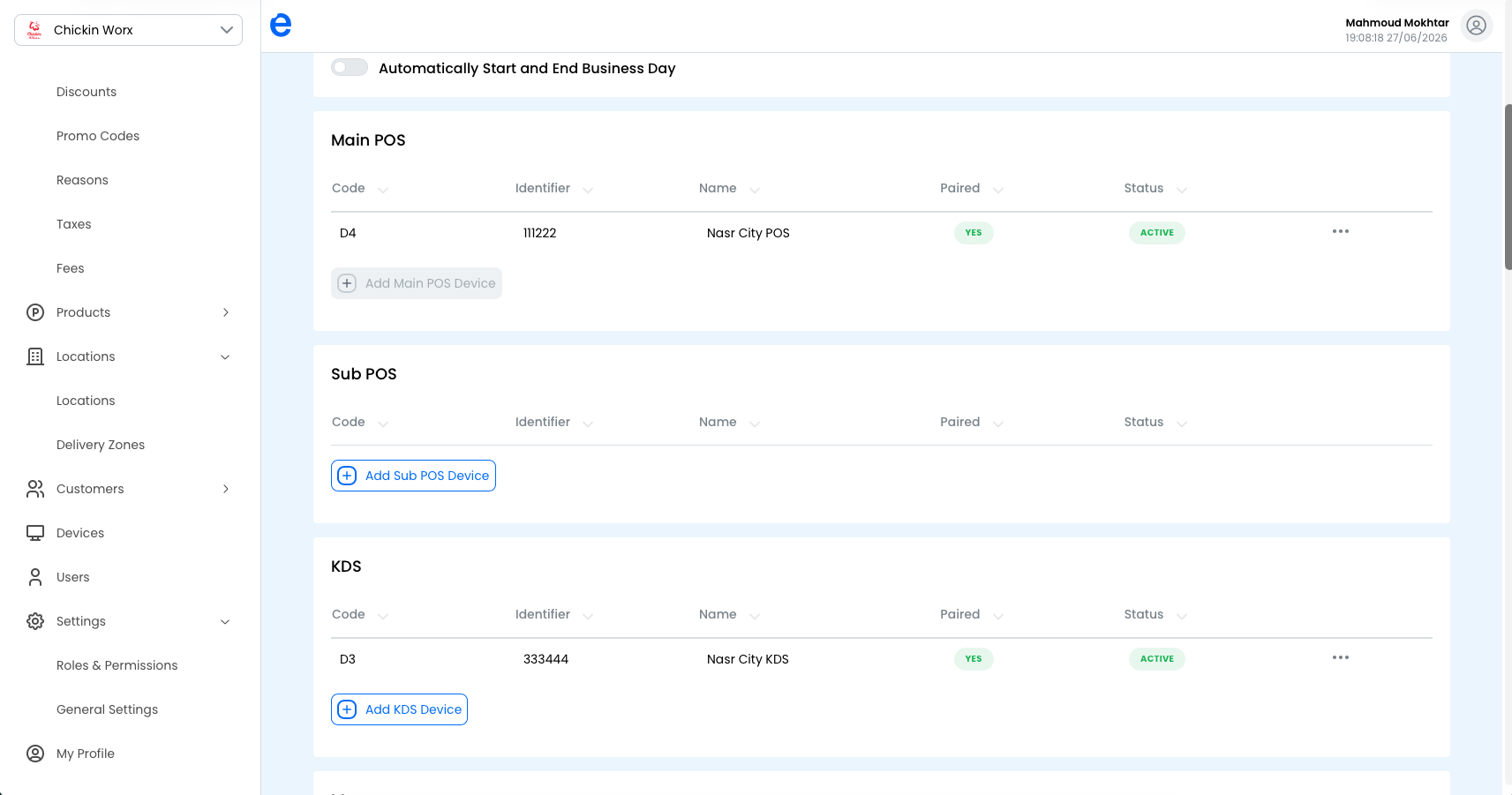This screenshot has height=795, width=1512.
Task: Collapse the Locations sidebar section
Action: pyautogui.click(x=225, y=356)
